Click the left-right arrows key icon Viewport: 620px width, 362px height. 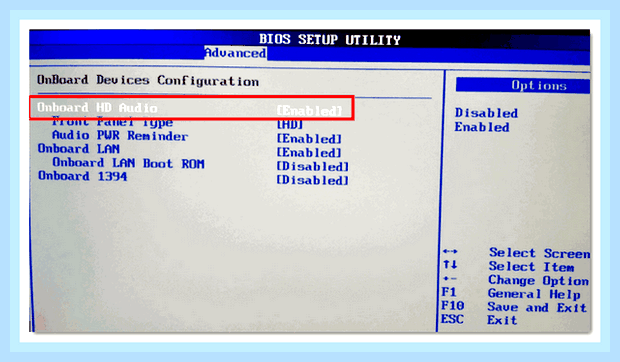pos(450,251)
